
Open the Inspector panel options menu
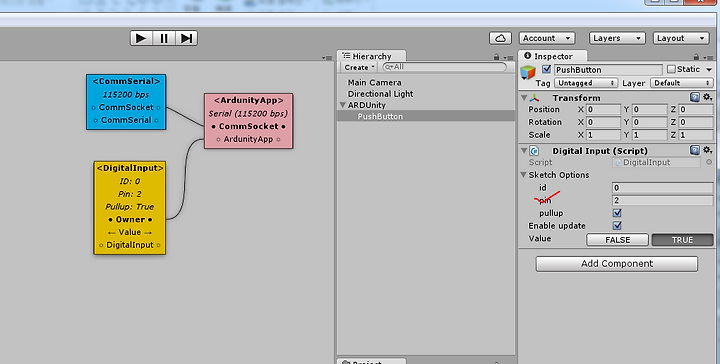click(708, 58)
